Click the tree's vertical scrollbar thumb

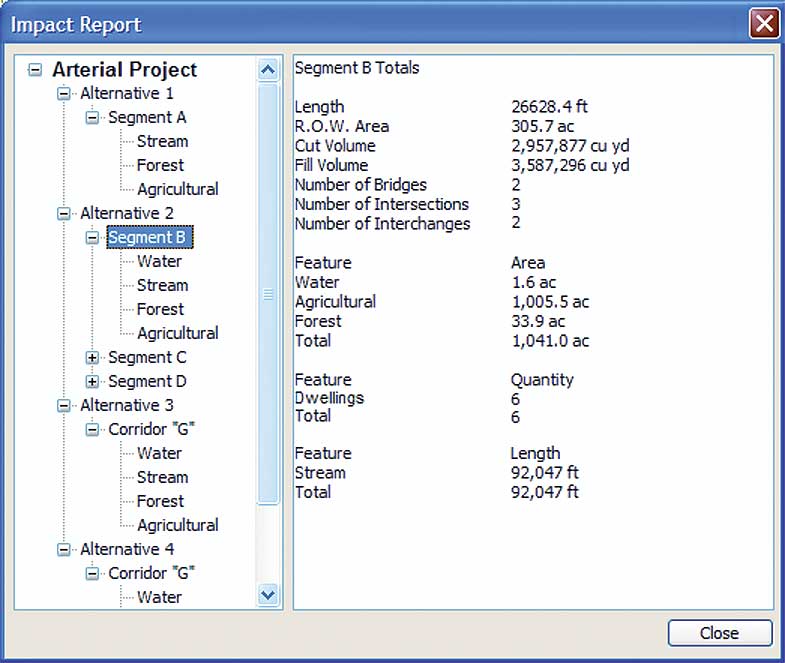point(267,294)
